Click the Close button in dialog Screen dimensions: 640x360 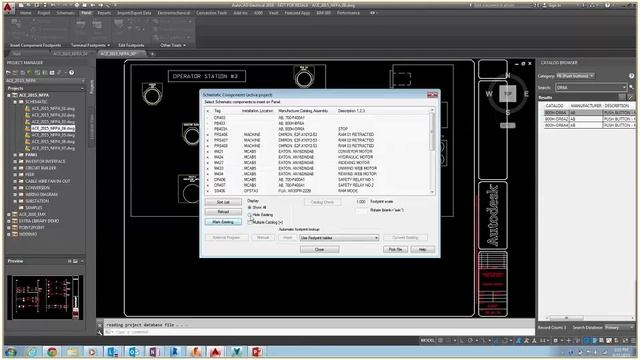click(x=320, y=249)
